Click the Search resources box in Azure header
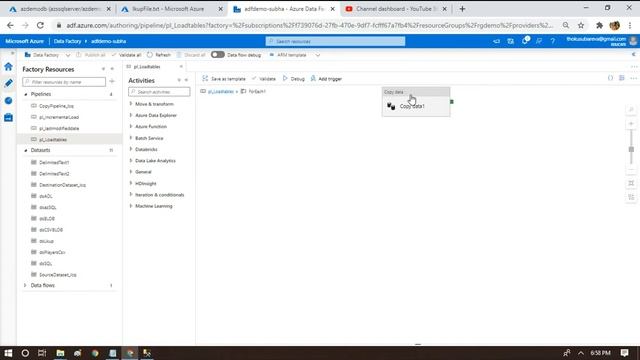Screen dimensions: 640x360 click(335, 41)
